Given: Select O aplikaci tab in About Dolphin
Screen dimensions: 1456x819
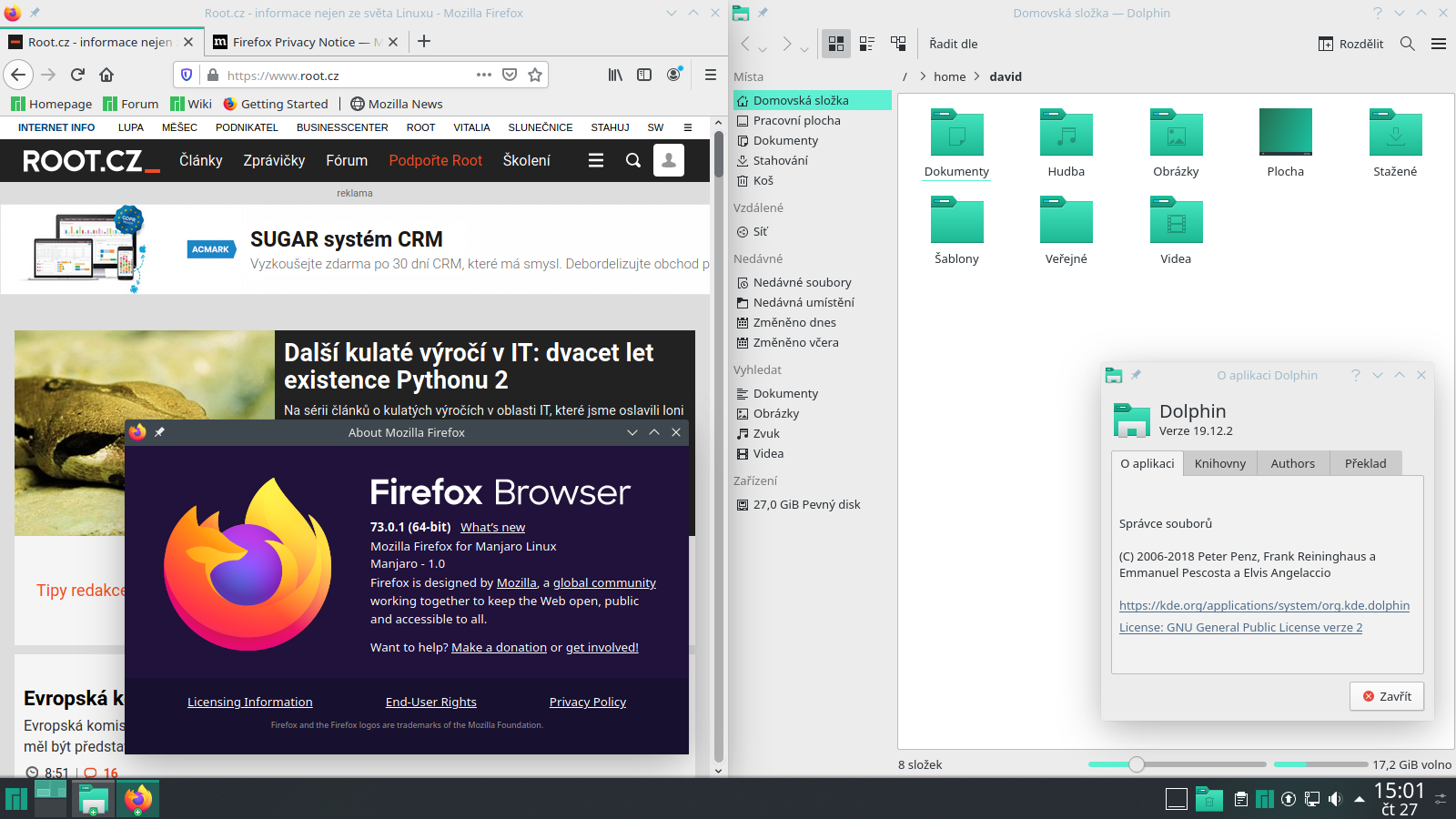Looking at the screenshot, I should point(1147,463).
